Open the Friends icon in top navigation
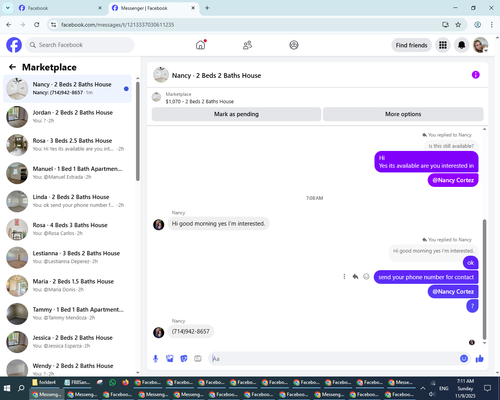 [247, 45]
